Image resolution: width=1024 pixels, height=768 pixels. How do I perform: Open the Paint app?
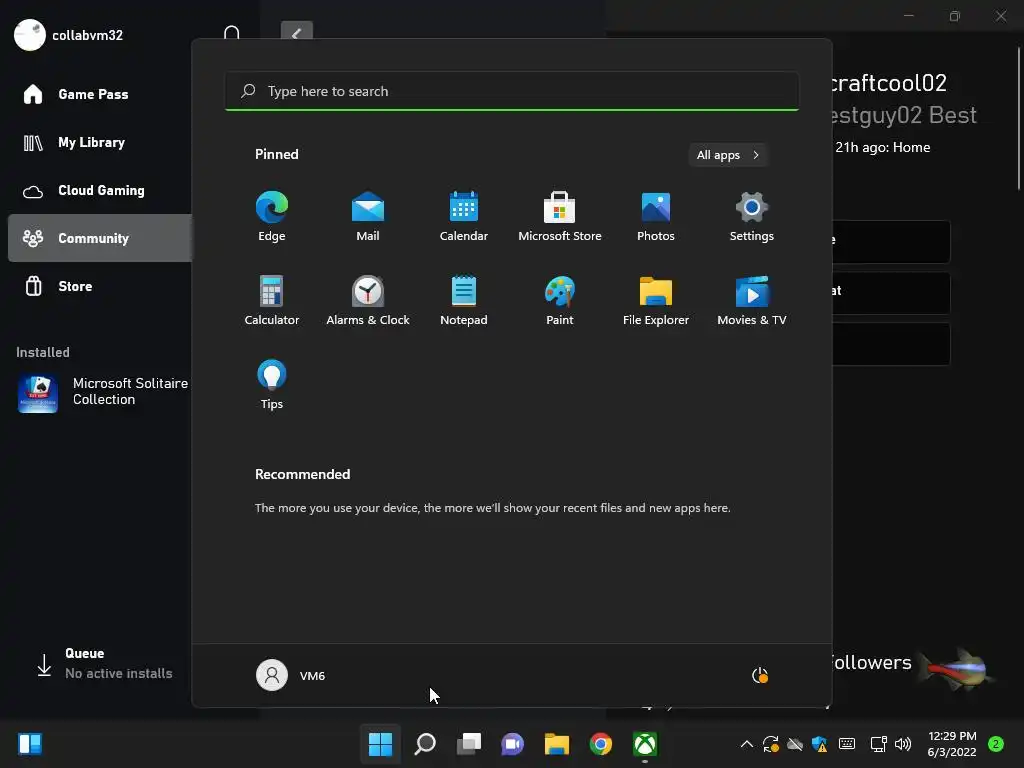(x=560, y=300)
